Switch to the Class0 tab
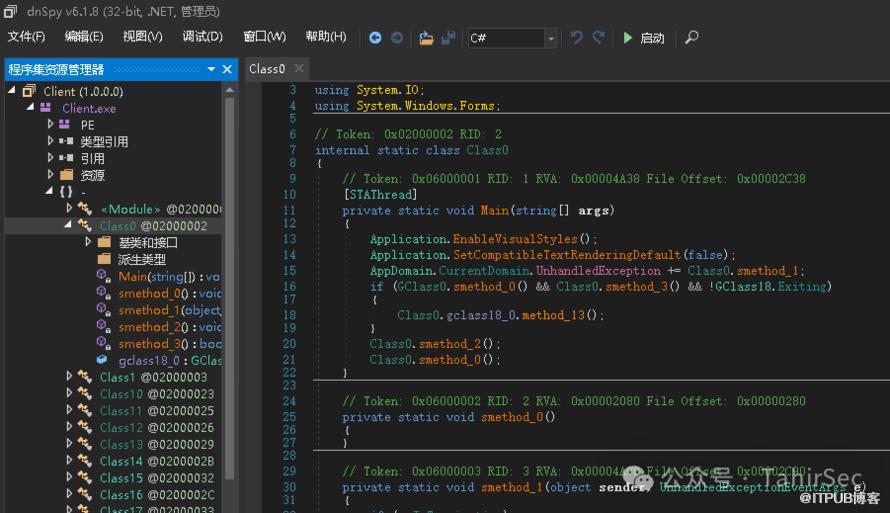Viewport: 890px width, 513px height. pos(267,69)
